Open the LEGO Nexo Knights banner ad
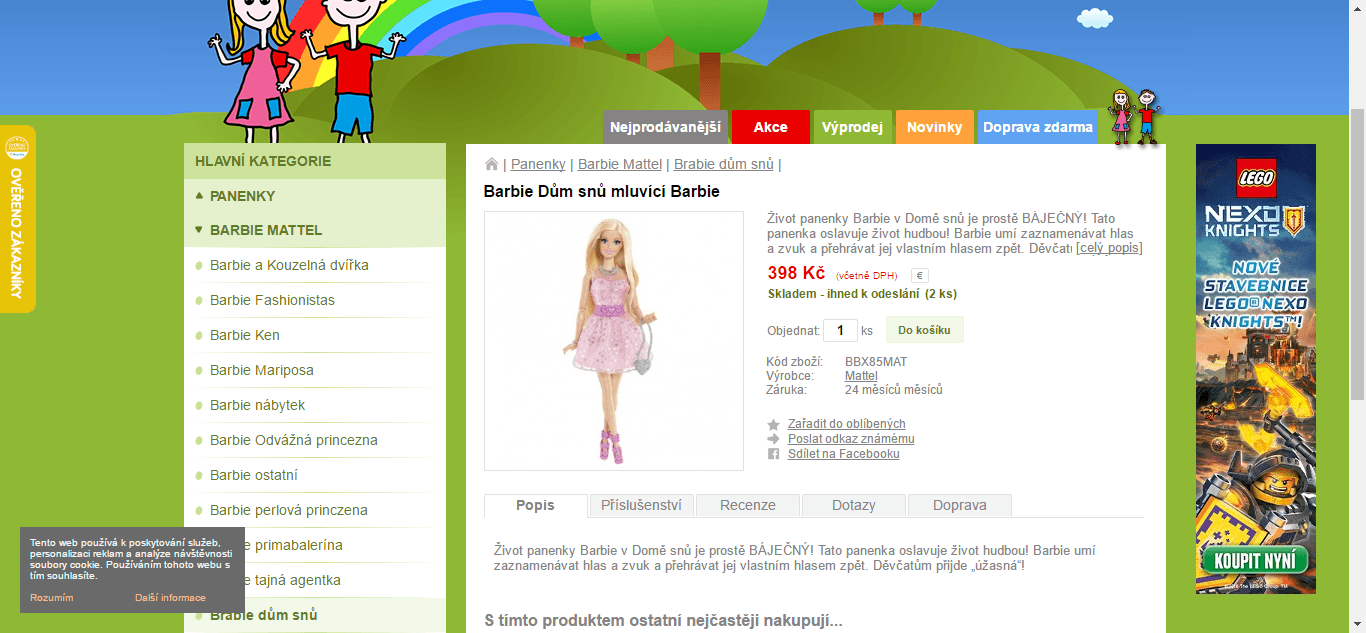Viewport: 1366px width, 633px height. coord(1255,369)
